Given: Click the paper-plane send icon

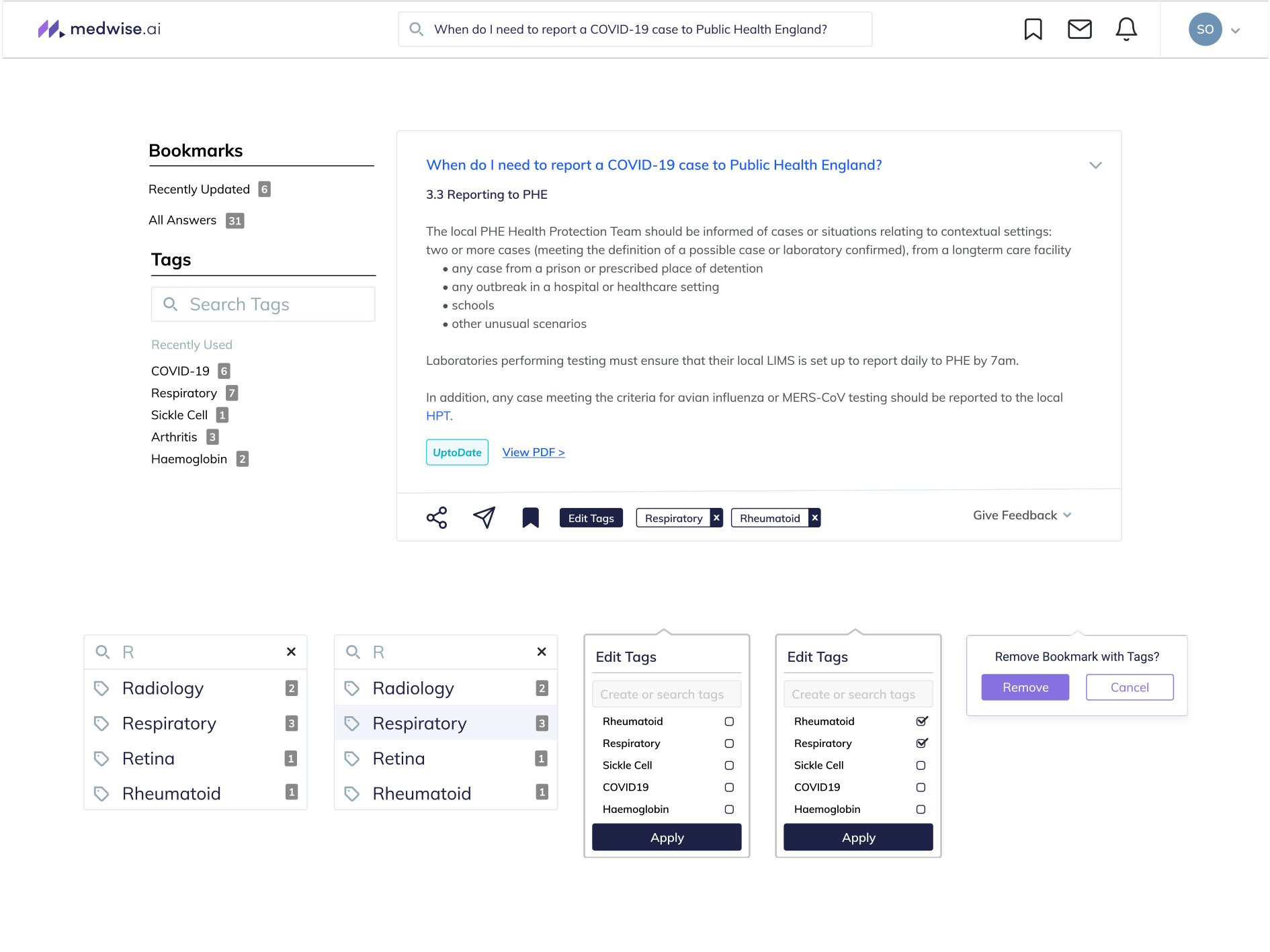Looking at the screenshot, I should pos(484,517).
